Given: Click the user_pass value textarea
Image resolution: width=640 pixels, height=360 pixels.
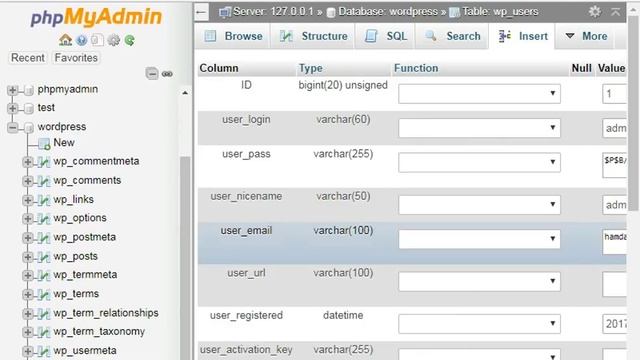Looking at the screenshot, I should pos(614,165).
